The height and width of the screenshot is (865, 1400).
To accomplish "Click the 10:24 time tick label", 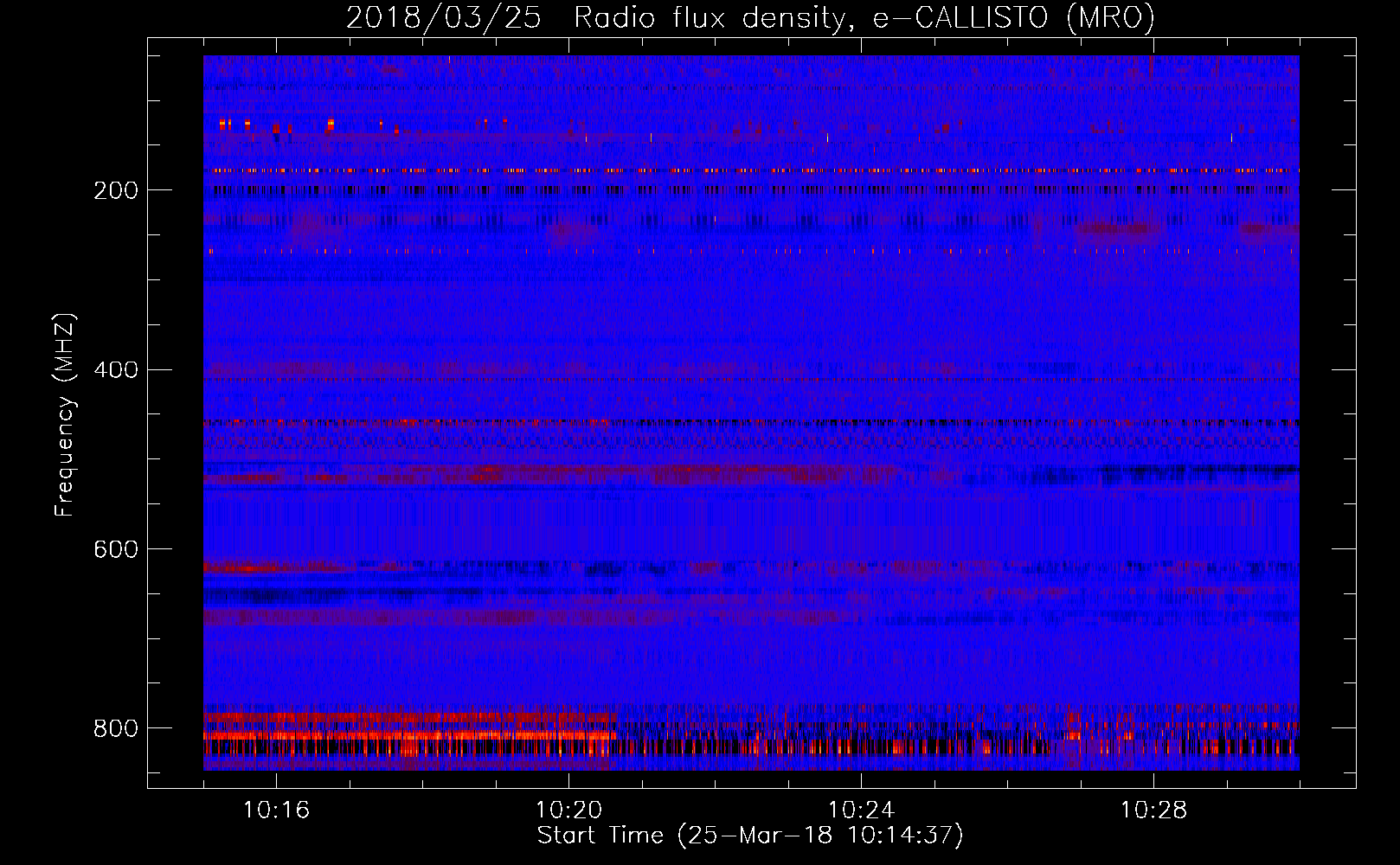I will point(861,811).
